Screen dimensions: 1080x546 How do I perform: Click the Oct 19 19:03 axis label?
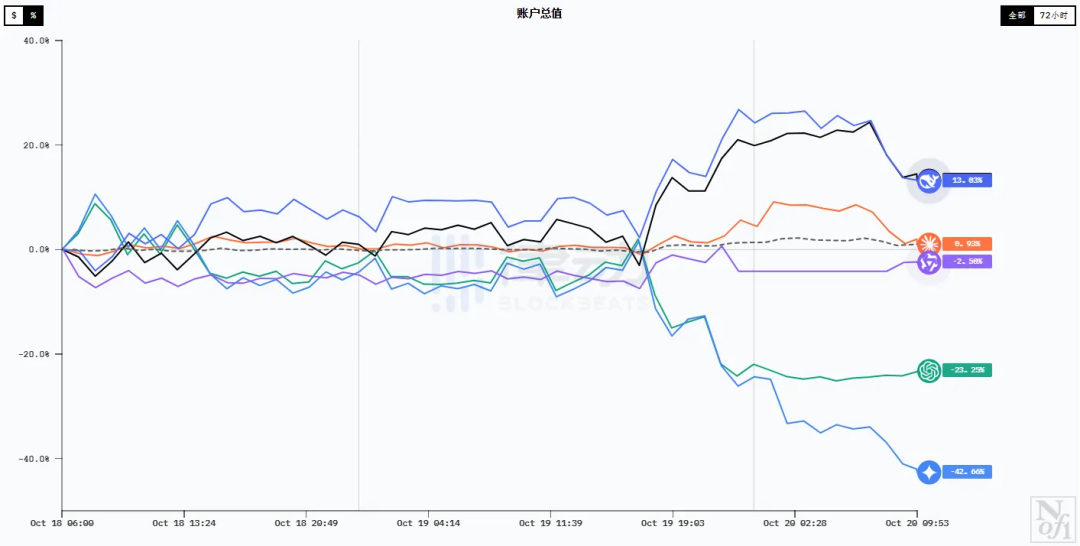[x=672, y=523]
